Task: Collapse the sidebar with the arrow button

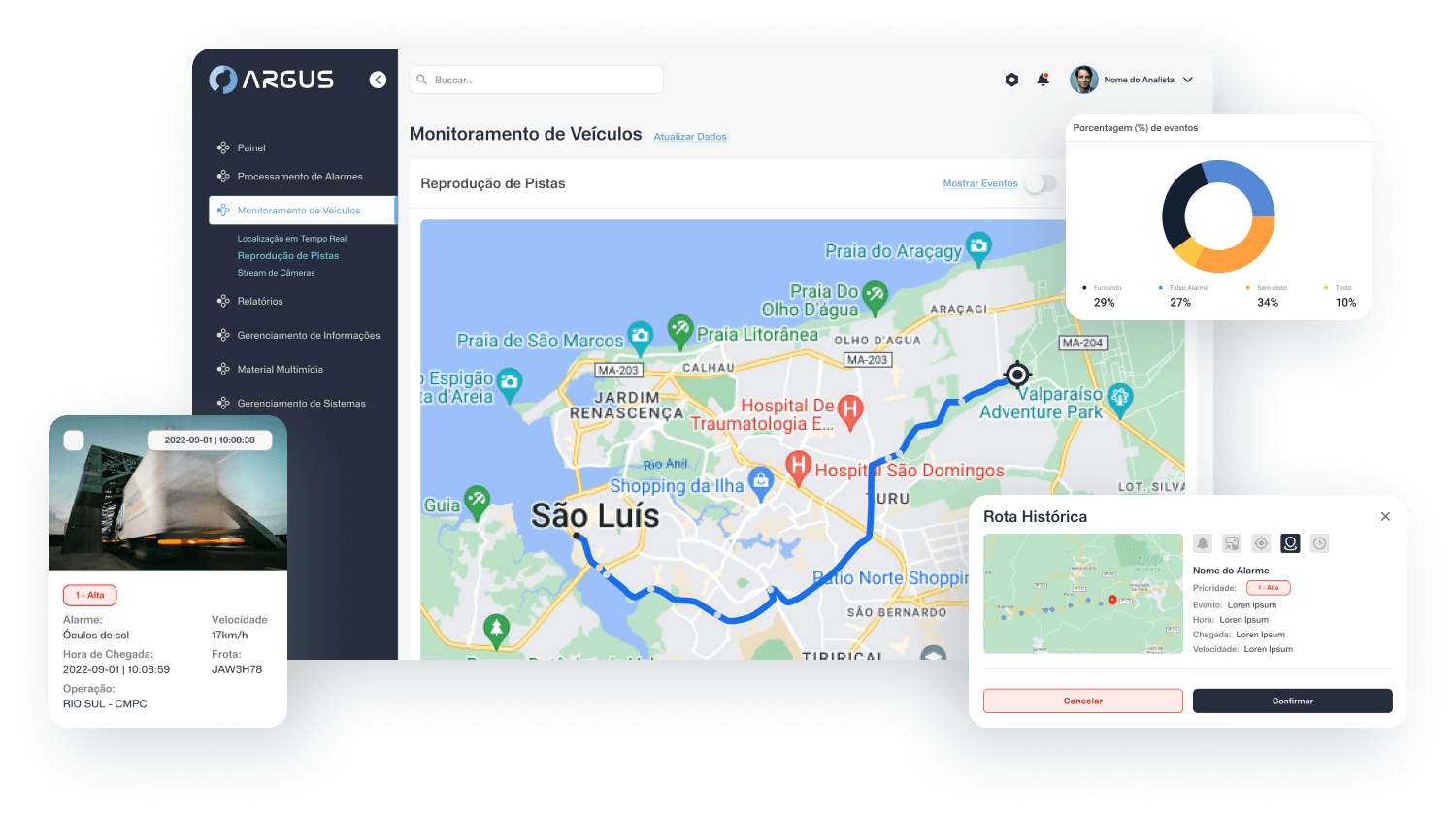Action: click(x=378, y=80)
